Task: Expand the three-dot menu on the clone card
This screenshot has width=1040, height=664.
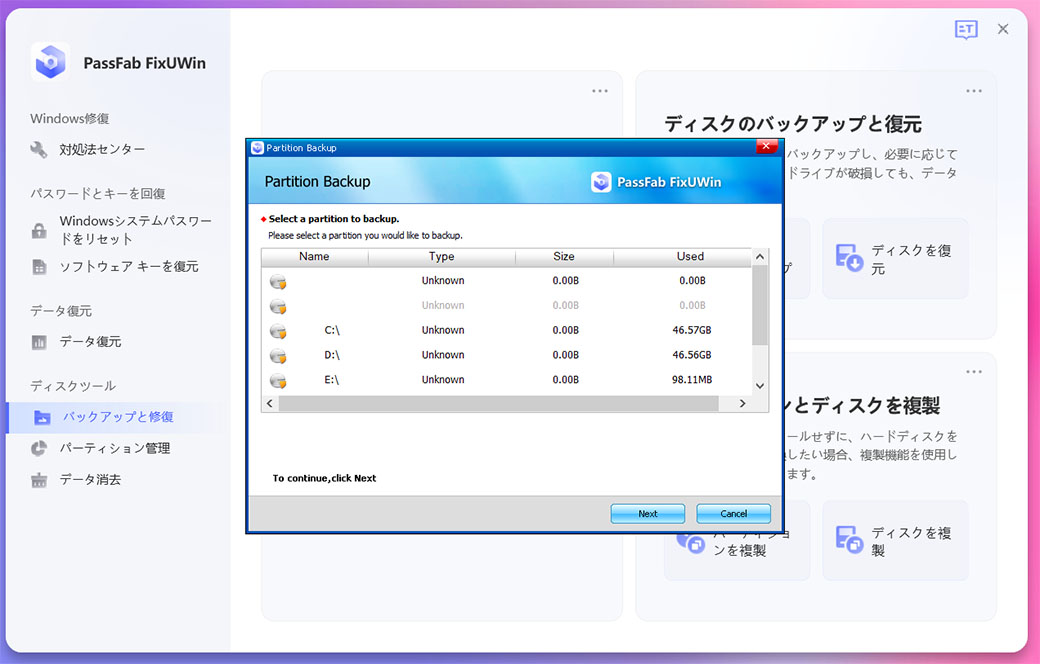Action: pos(974,372)
